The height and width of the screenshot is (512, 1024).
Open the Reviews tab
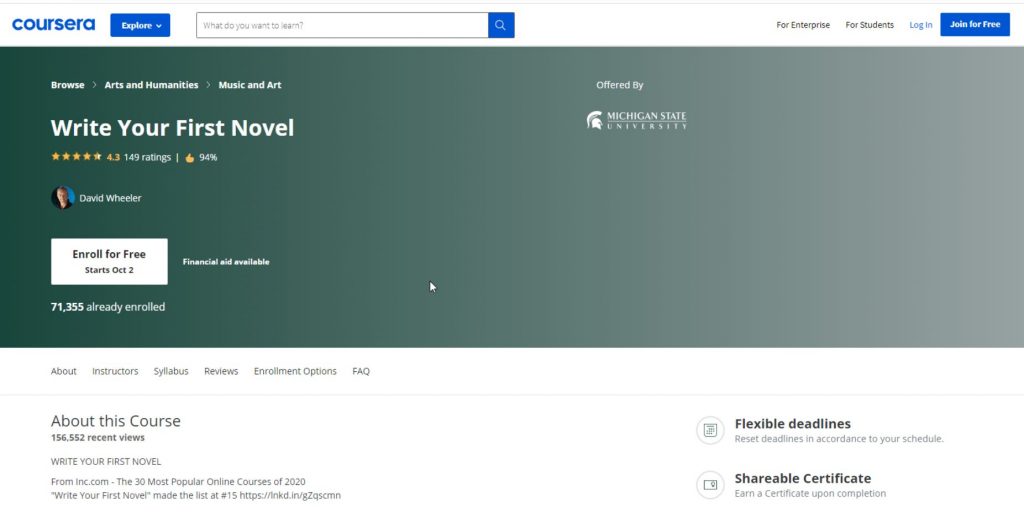coord(221,371)
